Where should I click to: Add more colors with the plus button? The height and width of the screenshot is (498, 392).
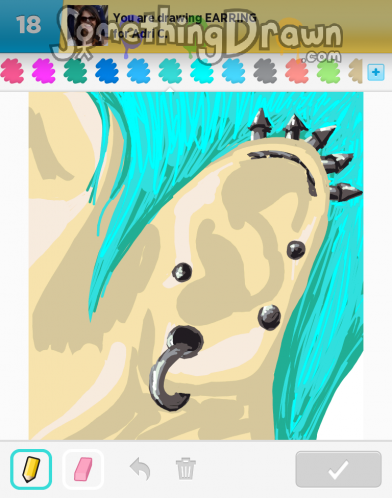pyautogui.click(x=376, y=72)
